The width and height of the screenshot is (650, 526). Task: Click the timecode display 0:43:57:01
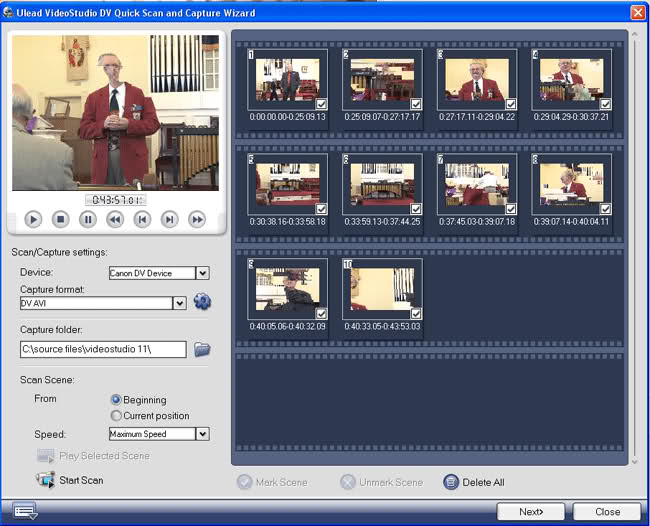tap(116, 200)
